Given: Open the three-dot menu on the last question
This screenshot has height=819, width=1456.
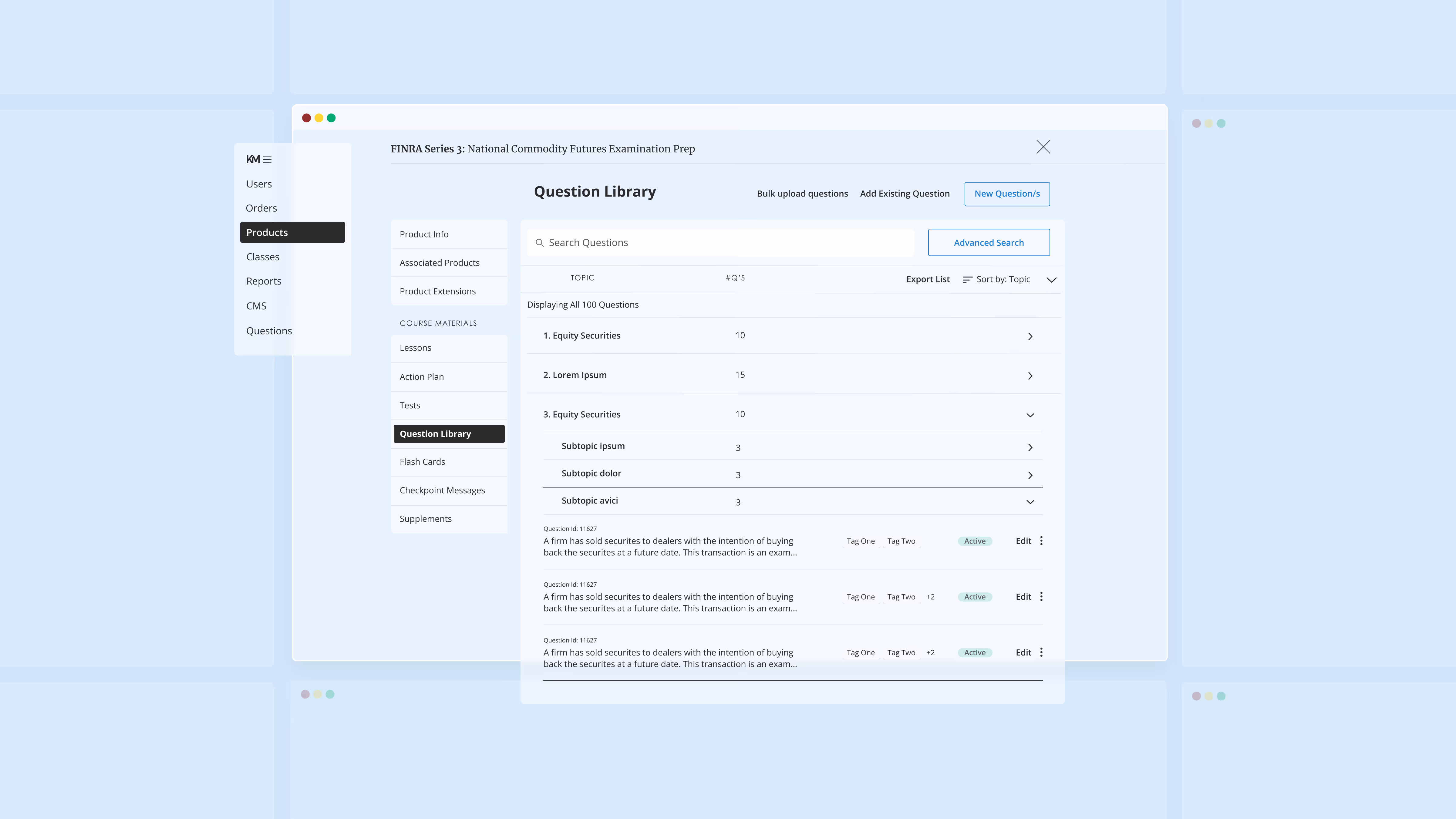Looking at the screenshot, I should [1042, 652].
